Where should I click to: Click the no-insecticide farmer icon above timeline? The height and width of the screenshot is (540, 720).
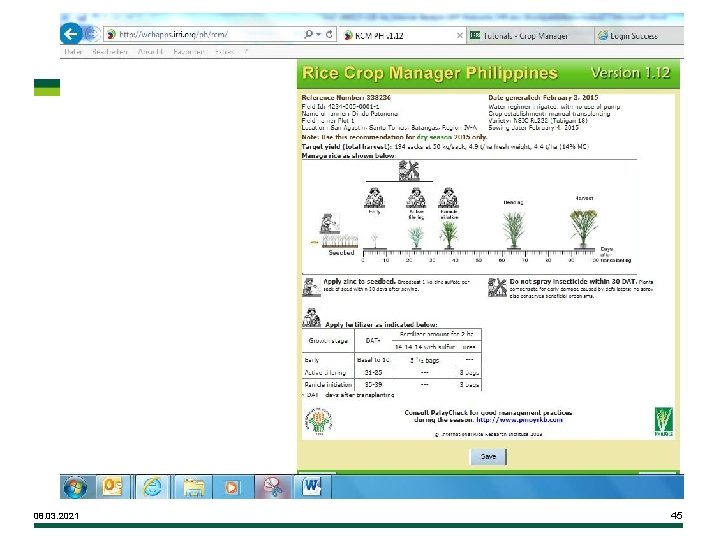point(409,170)
